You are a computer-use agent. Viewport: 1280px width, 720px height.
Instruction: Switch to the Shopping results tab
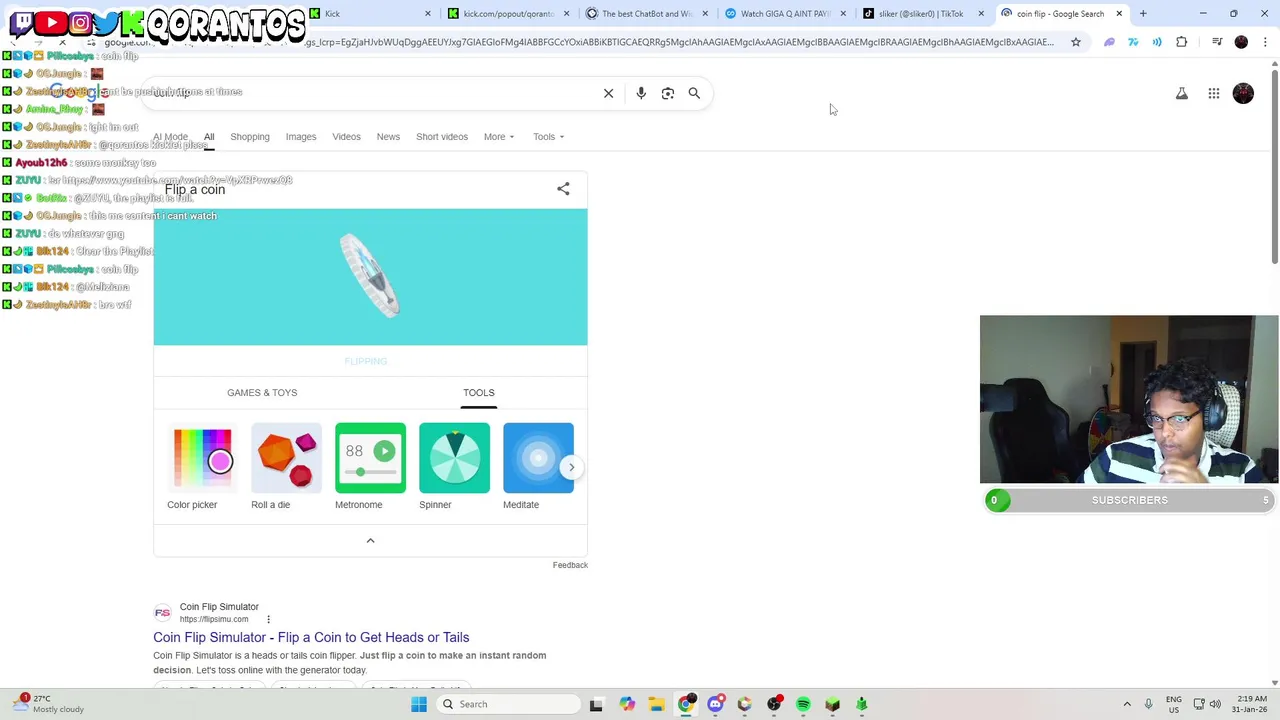click(x=250, y=136)
